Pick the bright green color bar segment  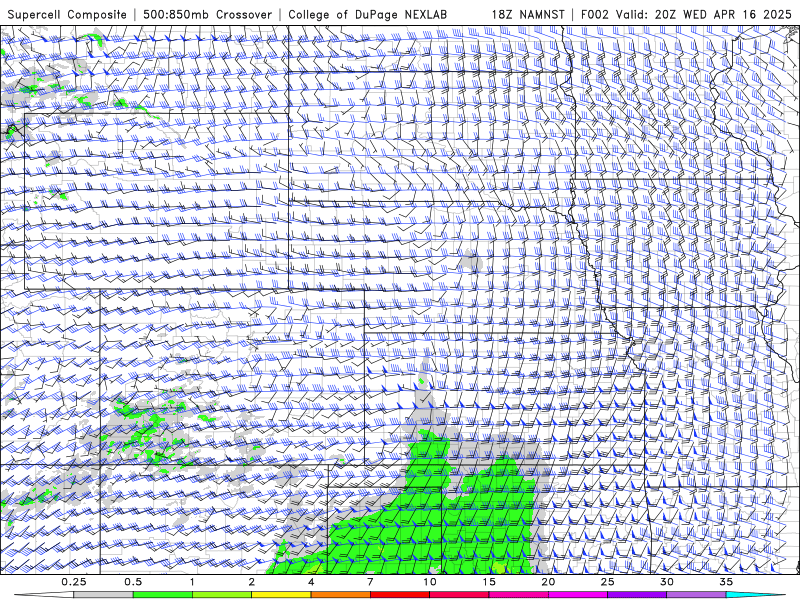point(163,595)
